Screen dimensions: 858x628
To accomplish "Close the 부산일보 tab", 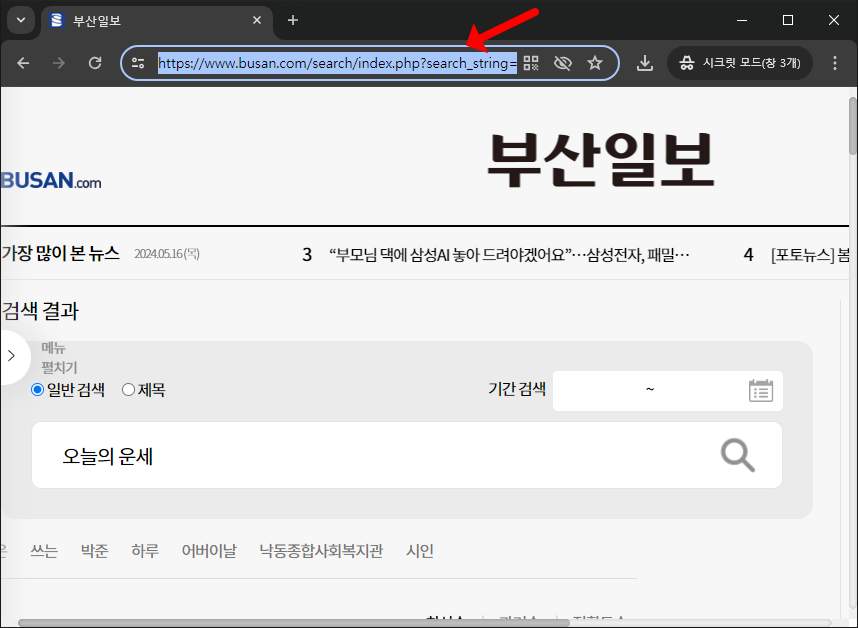I will tap(257, 20).
